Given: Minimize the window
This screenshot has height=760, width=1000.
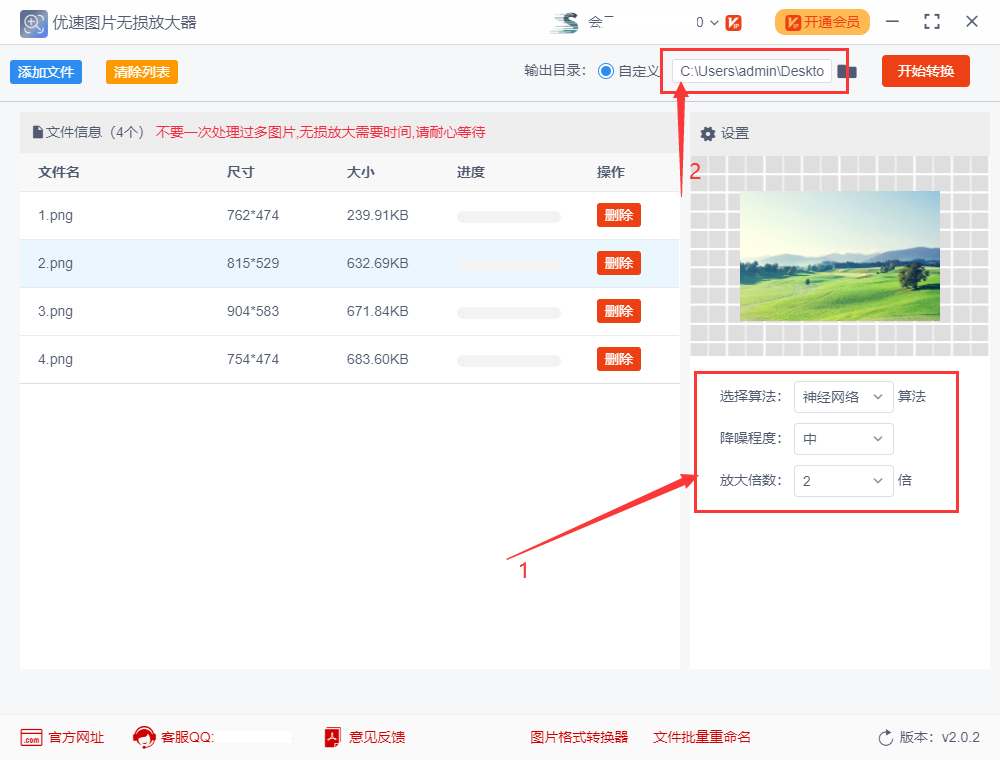Looking at the screenshot, I should 892,22.
